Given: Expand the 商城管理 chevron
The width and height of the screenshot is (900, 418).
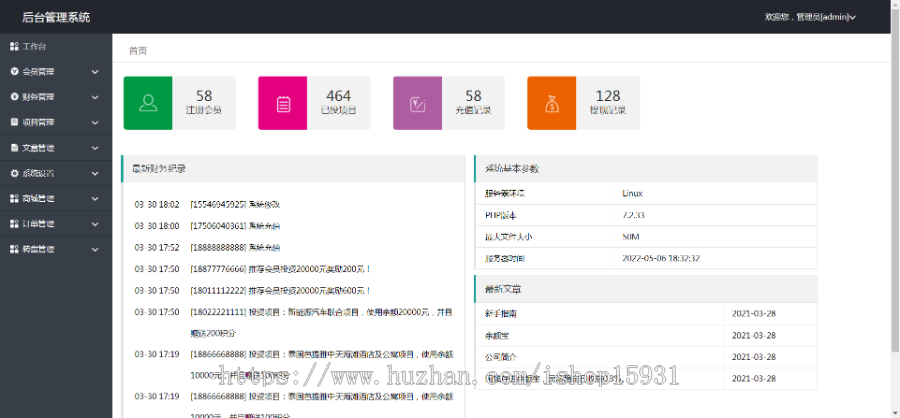Looking at the screenshot, I should (x=95, y=199).
